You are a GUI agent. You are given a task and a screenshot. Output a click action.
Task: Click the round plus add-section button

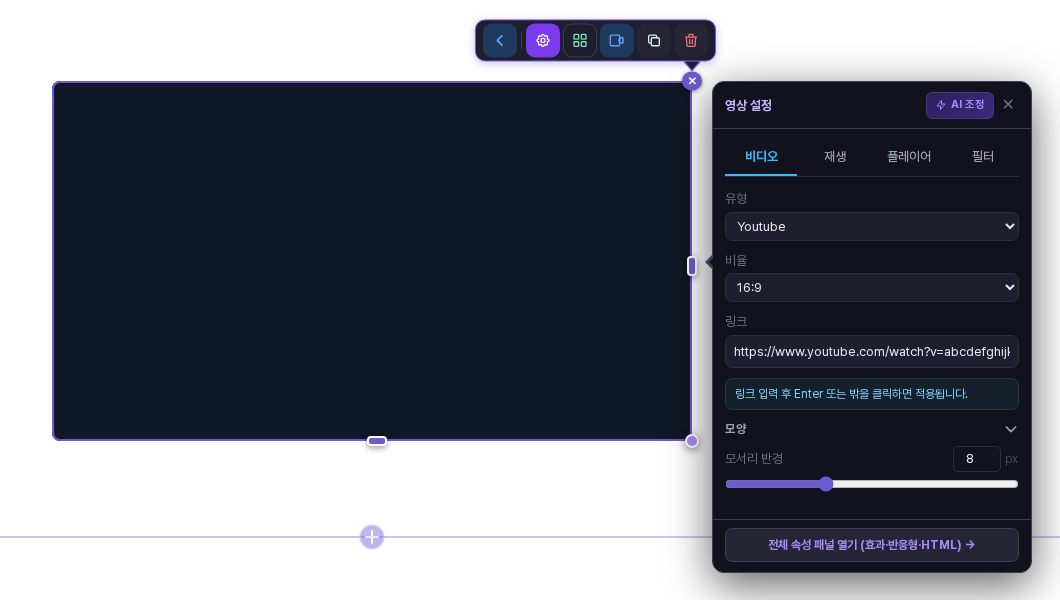click(x=372, y=537)
